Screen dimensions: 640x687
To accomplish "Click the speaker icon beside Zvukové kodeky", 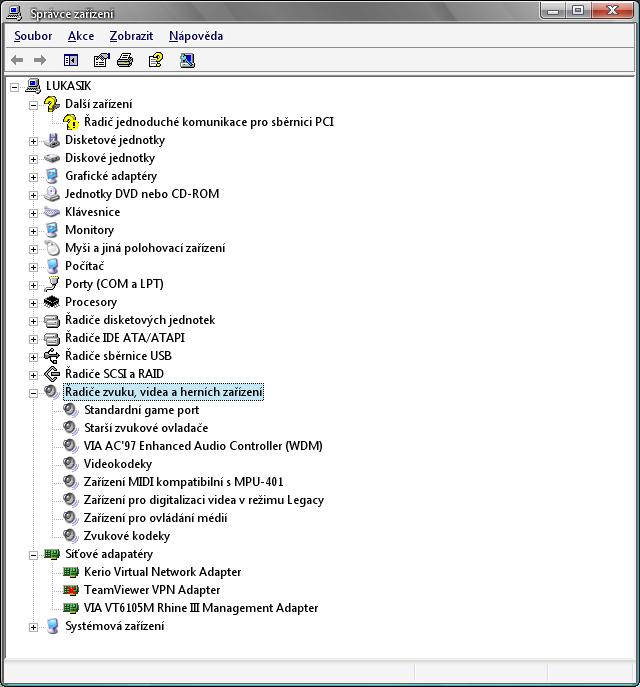I will pos(71,536).
